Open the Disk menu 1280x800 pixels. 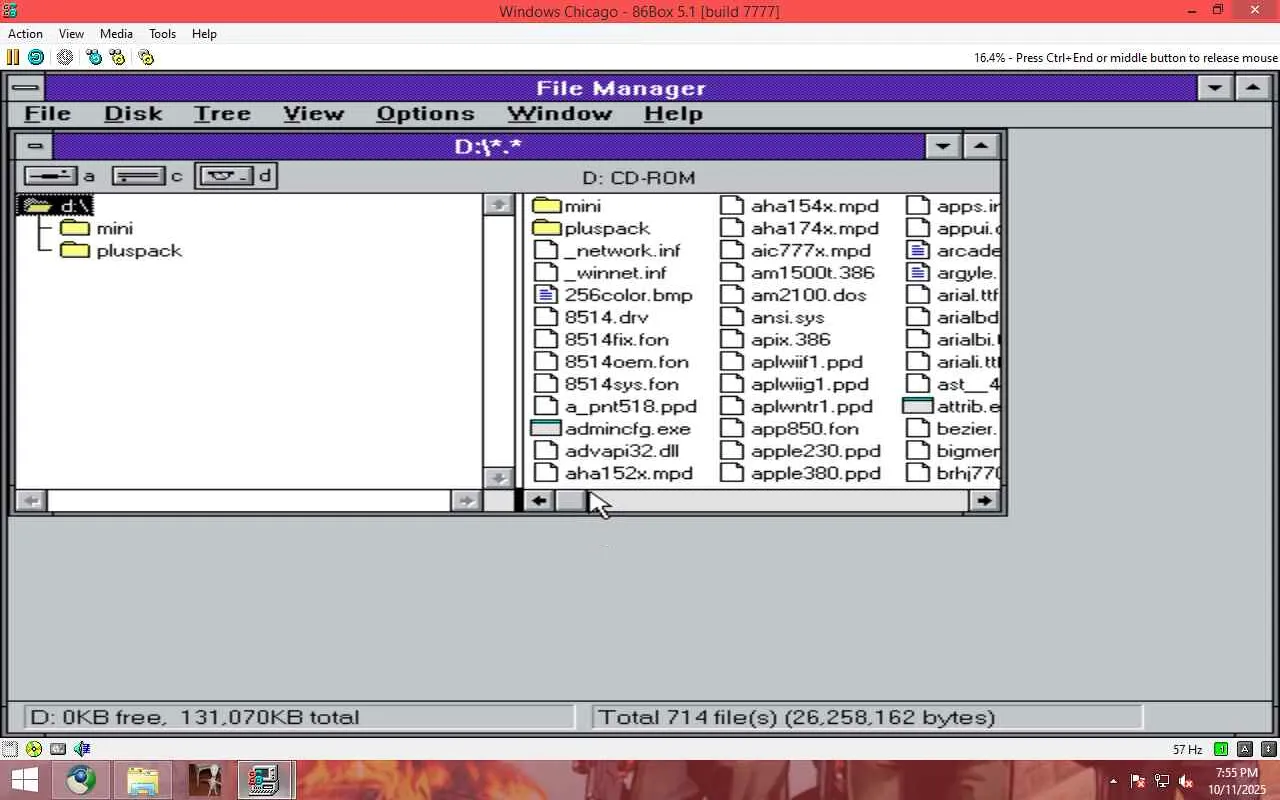(x=133, y=114)
